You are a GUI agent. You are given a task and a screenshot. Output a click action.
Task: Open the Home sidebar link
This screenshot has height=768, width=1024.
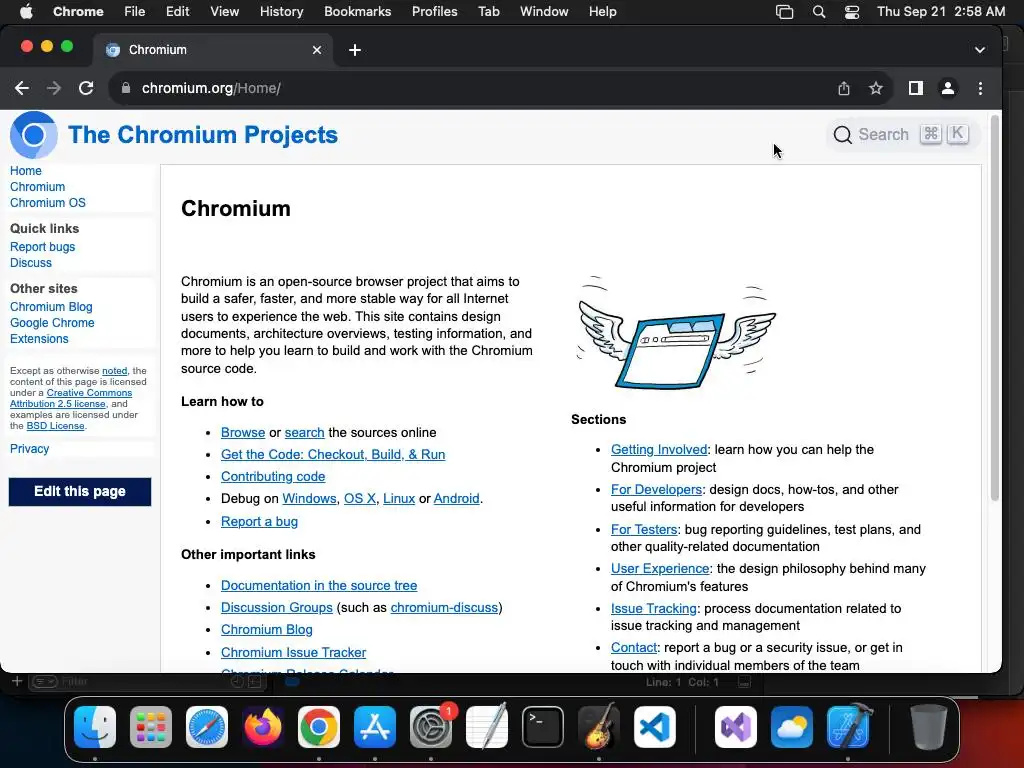click(25, 171)
